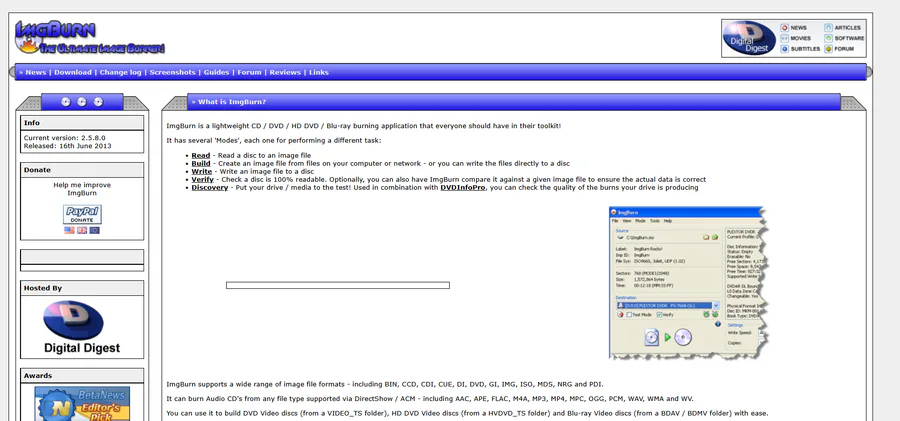Viewport: 900px width, 421px height.
Task: Click the 'What is ImgBurn?' section header
Action: pos(514,102)
